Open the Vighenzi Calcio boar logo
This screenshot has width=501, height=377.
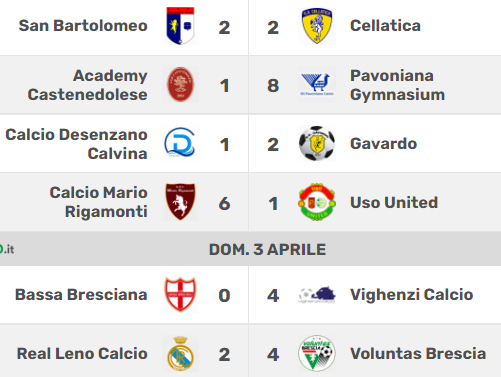pos(317,295)
